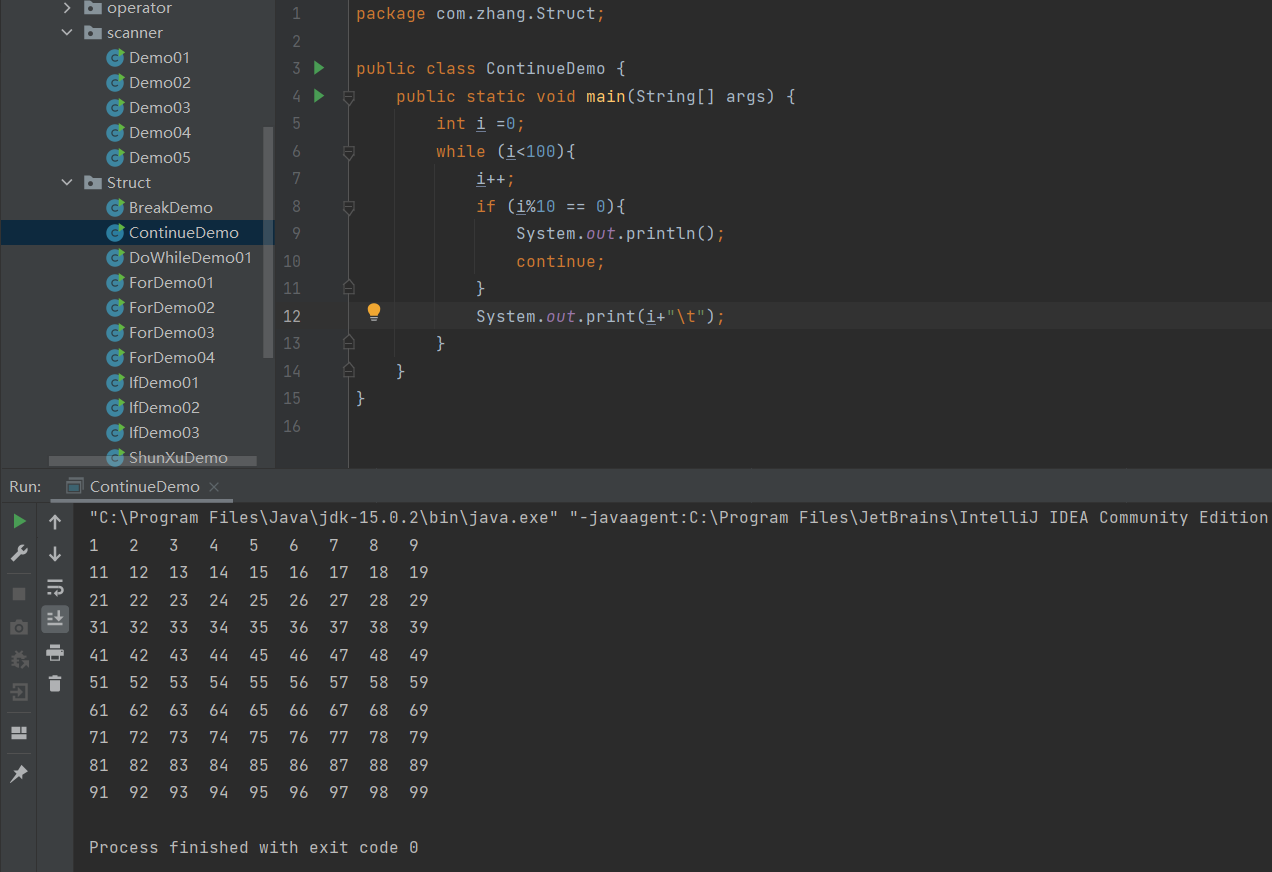Click the gutter run arrow beside class ContinueDemo

pyautogui.click(x=319, y=68)
